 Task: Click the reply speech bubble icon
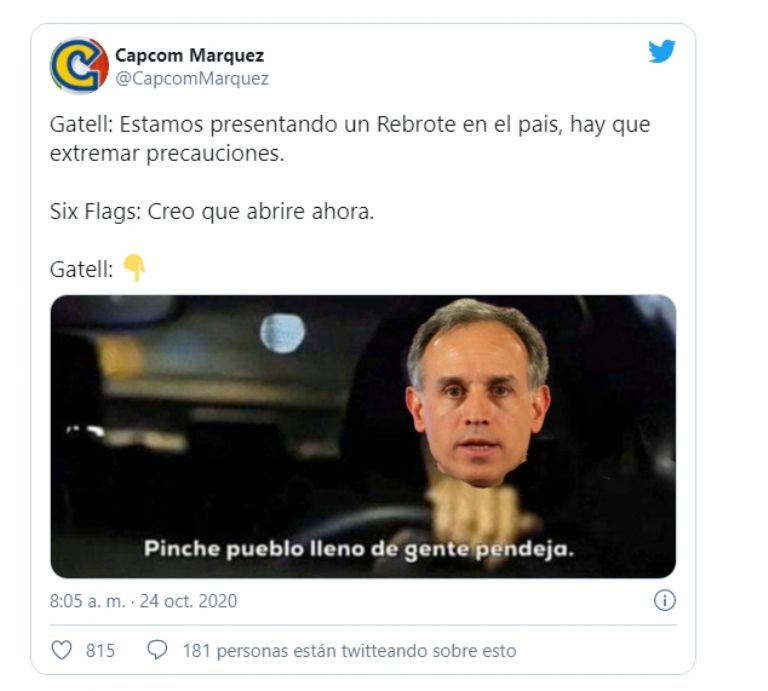[x=157, y=650]
